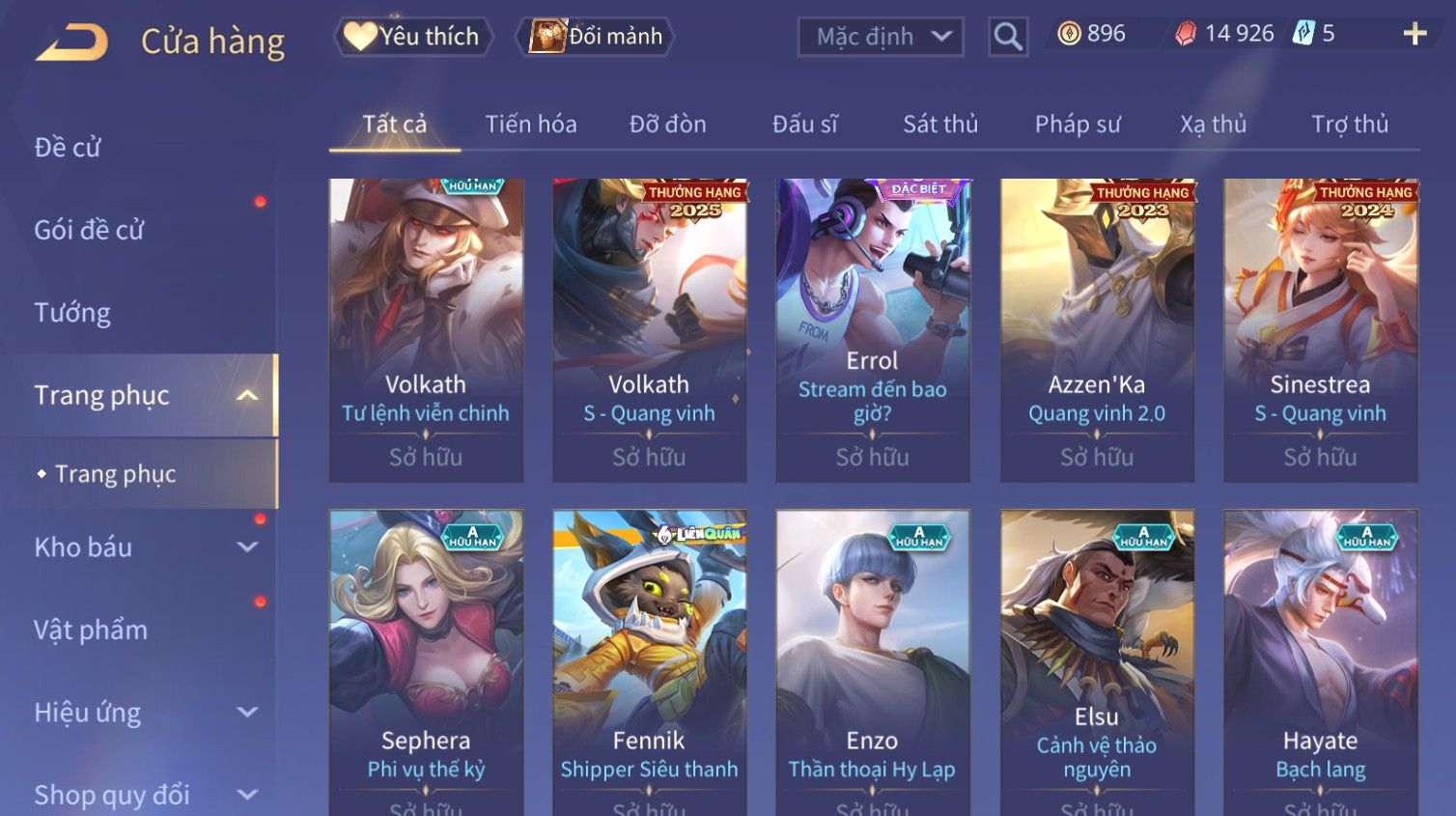Open Yêu thích favorites heart button

pos(413,37)
